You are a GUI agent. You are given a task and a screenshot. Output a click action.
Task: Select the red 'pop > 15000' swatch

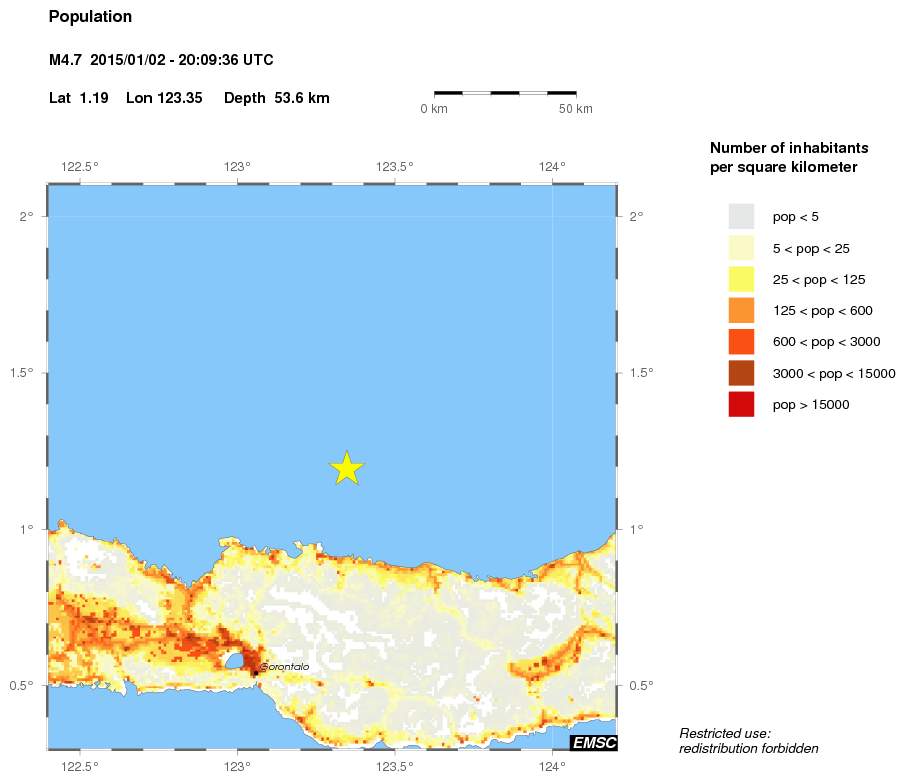[741, 404]
